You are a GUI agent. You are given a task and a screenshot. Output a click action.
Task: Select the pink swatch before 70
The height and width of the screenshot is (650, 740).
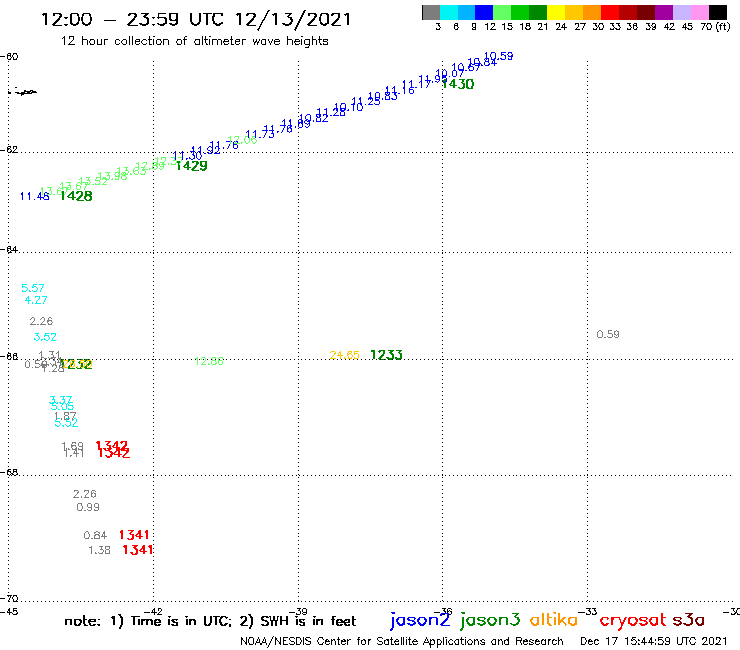click(x=699, y=12)
